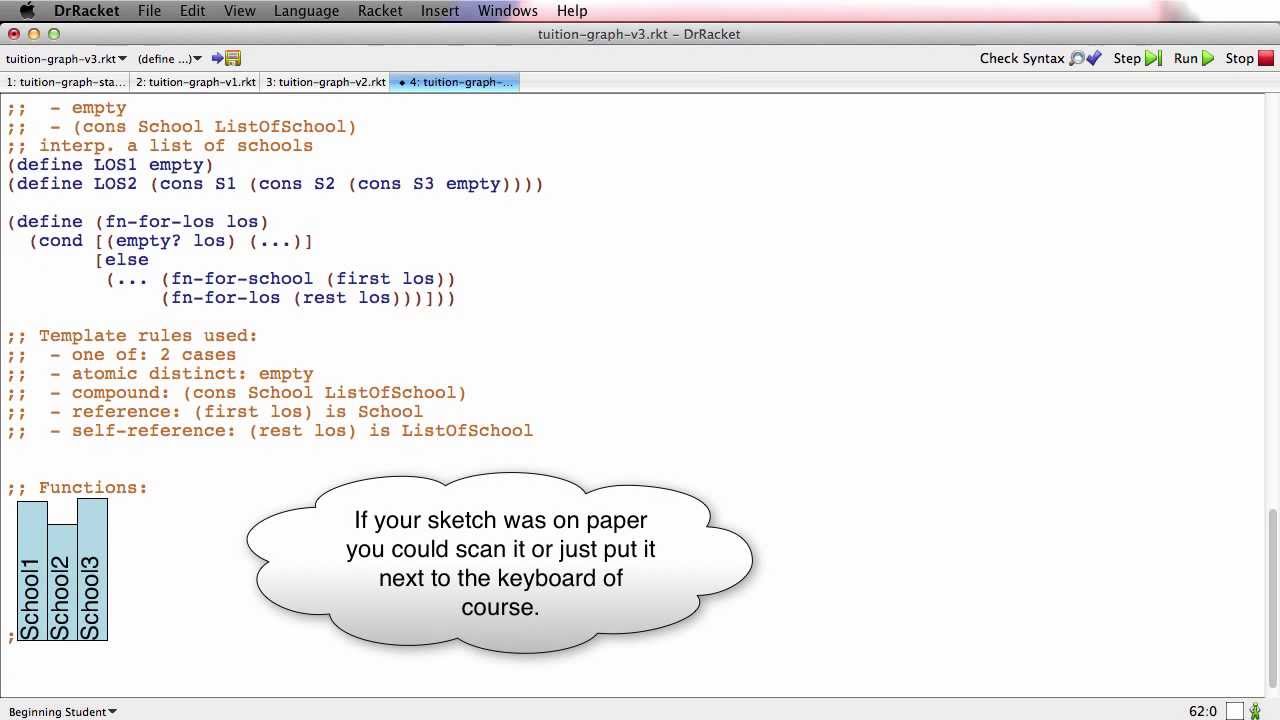
Task: Click the Check Syntax button
Action: [x=1040, y=59]
